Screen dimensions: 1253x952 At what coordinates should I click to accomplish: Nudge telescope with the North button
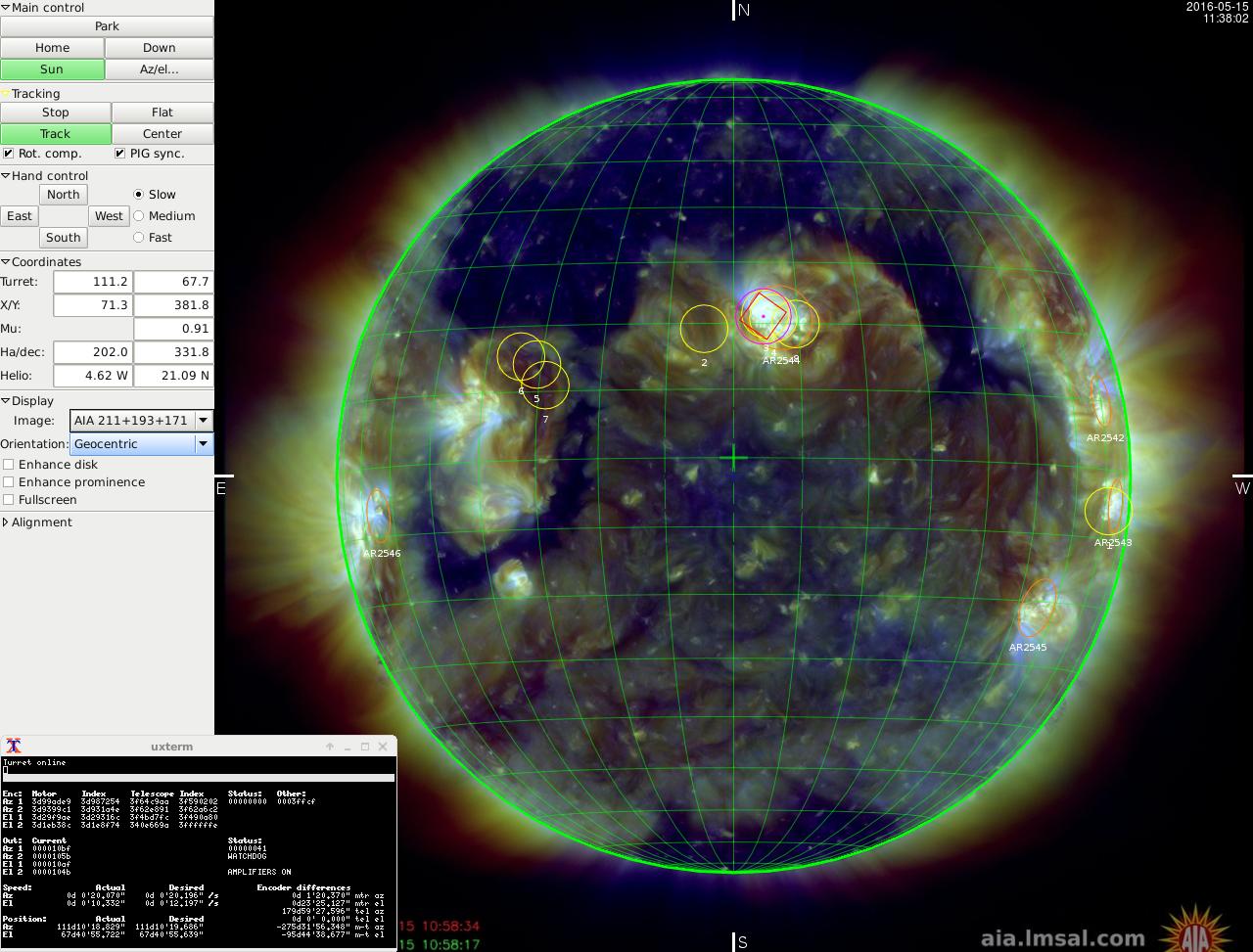tap(64, 195)
